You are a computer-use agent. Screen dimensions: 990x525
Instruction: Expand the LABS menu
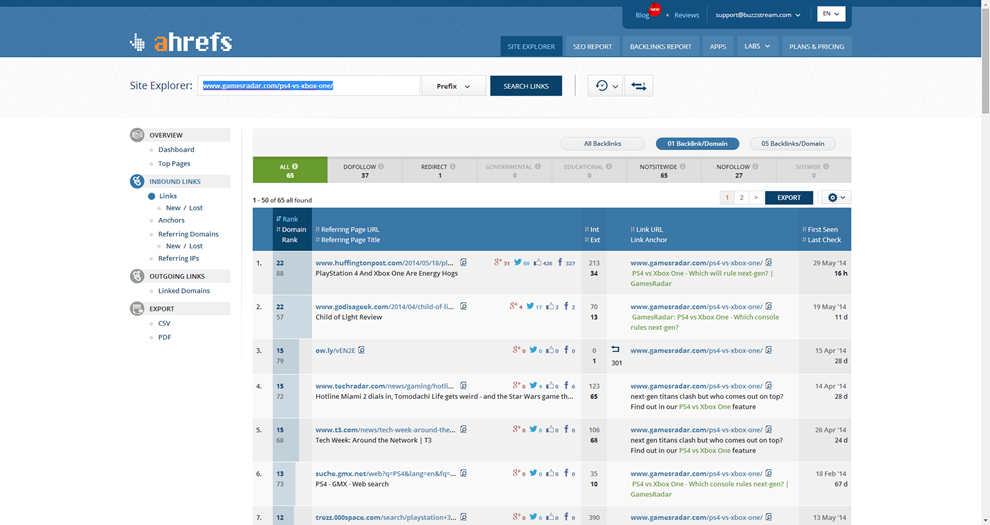coord(756,46)
